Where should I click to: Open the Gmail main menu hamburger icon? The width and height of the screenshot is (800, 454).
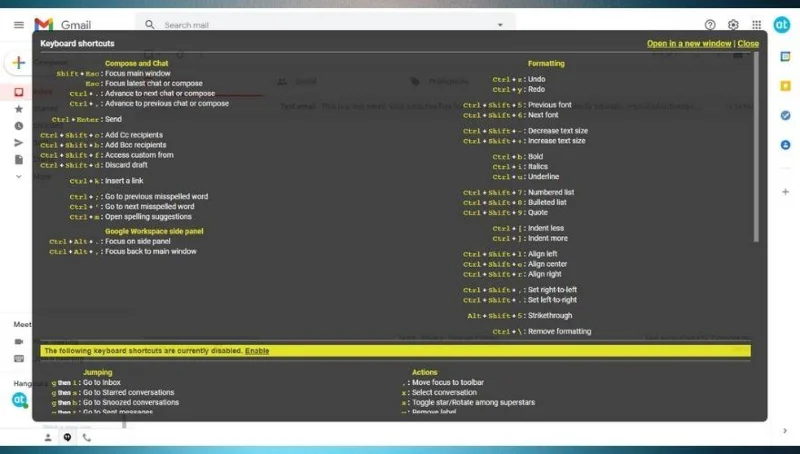19,24
